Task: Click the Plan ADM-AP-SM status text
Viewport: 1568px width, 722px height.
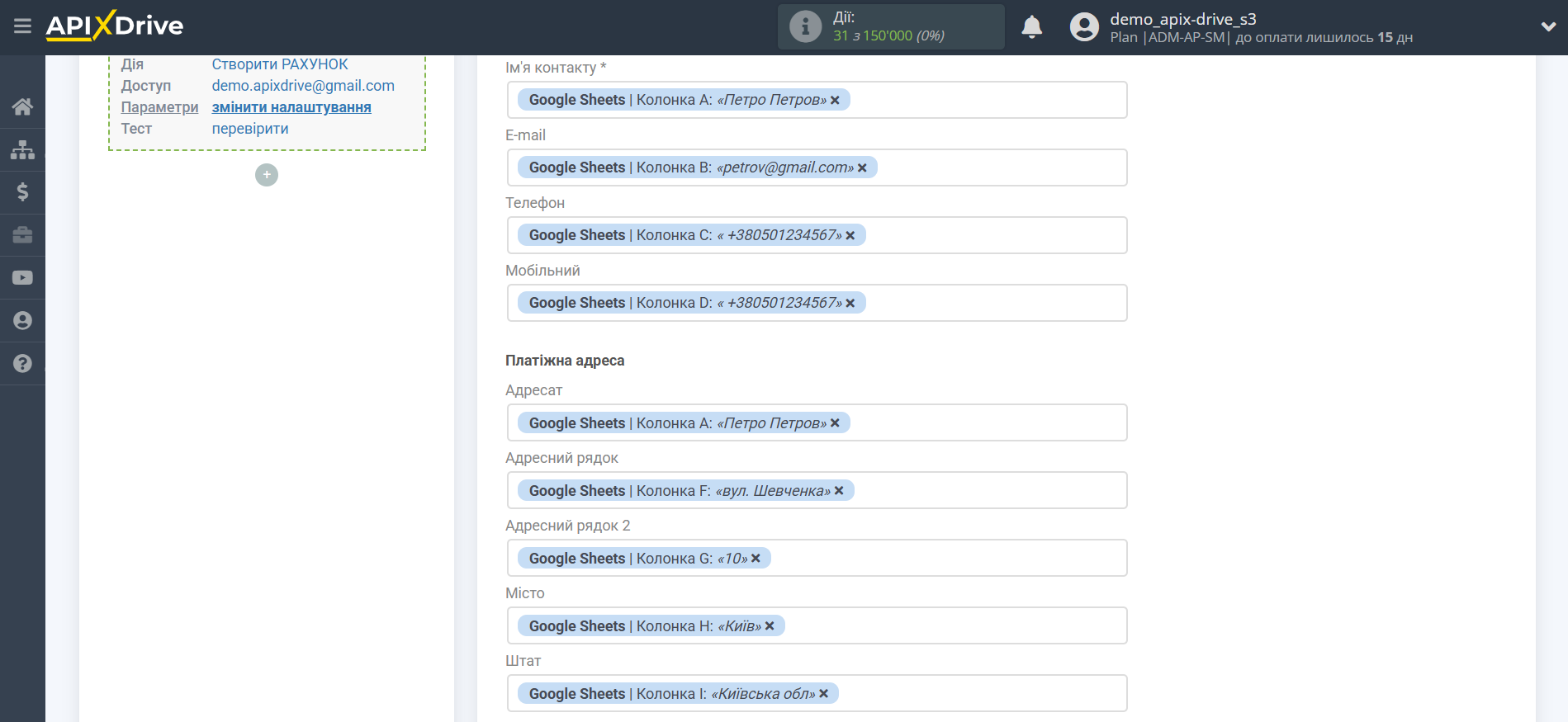Action: 1261,37
